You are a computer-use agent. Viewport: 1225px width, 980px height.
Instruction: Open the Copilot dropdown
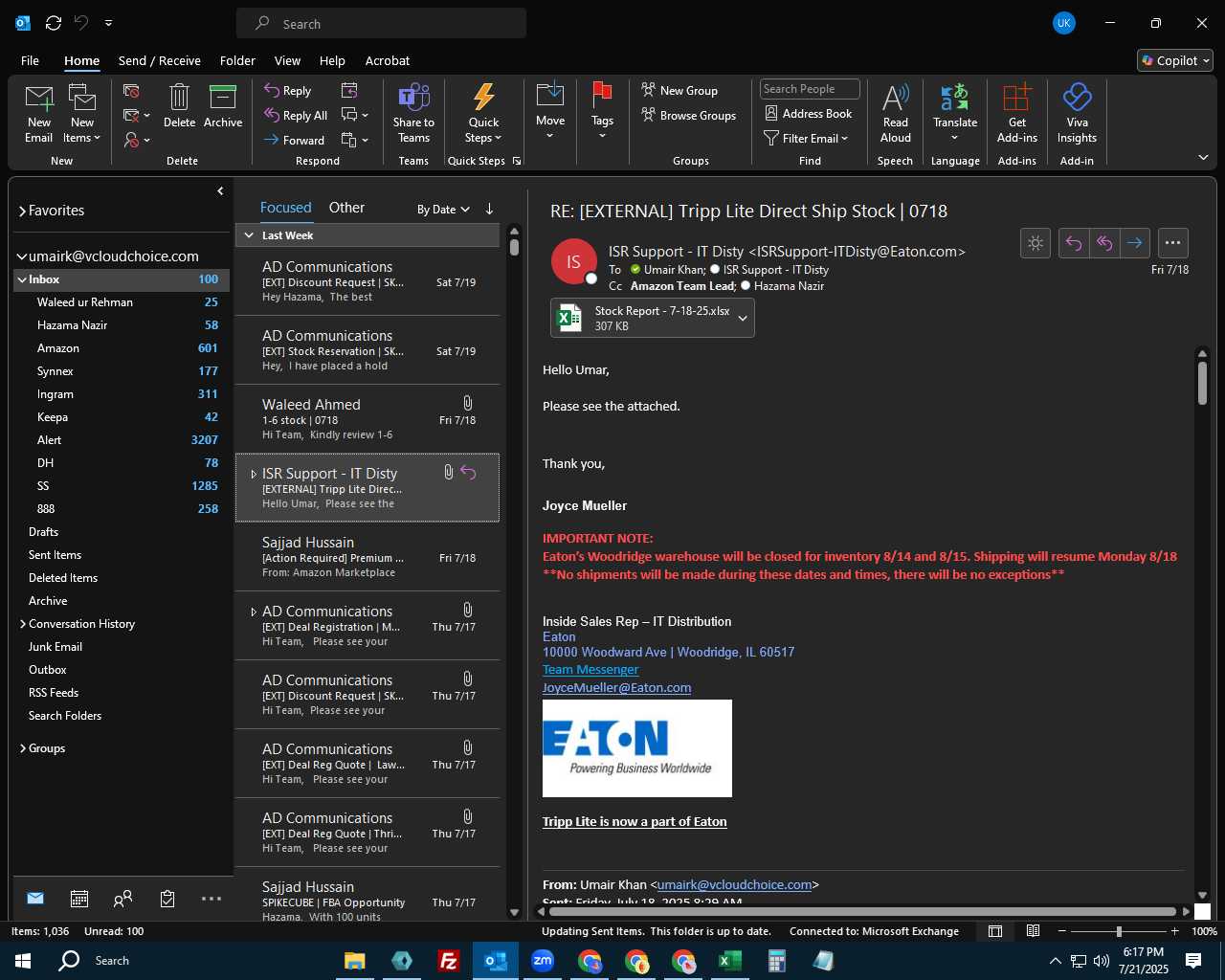pyautogui.click(x=1175, y=60)
